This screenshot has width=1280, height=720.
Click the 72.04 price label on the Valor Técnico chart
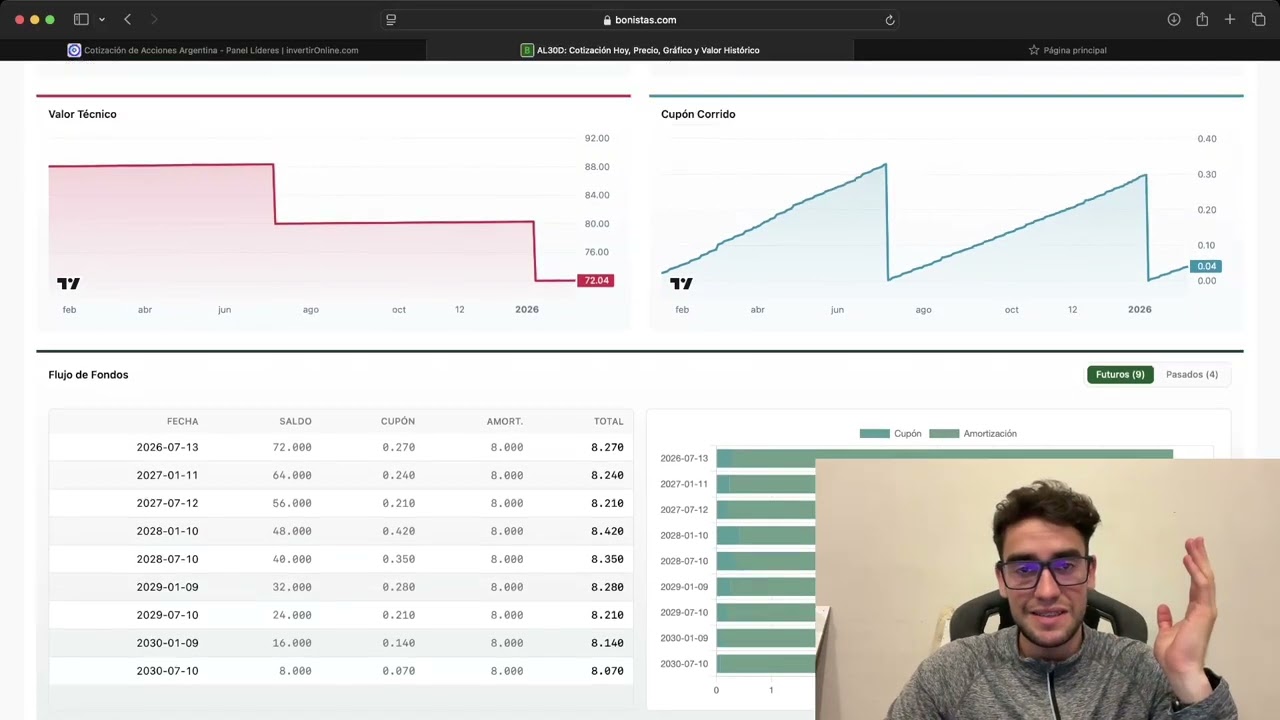pos(596,281)
